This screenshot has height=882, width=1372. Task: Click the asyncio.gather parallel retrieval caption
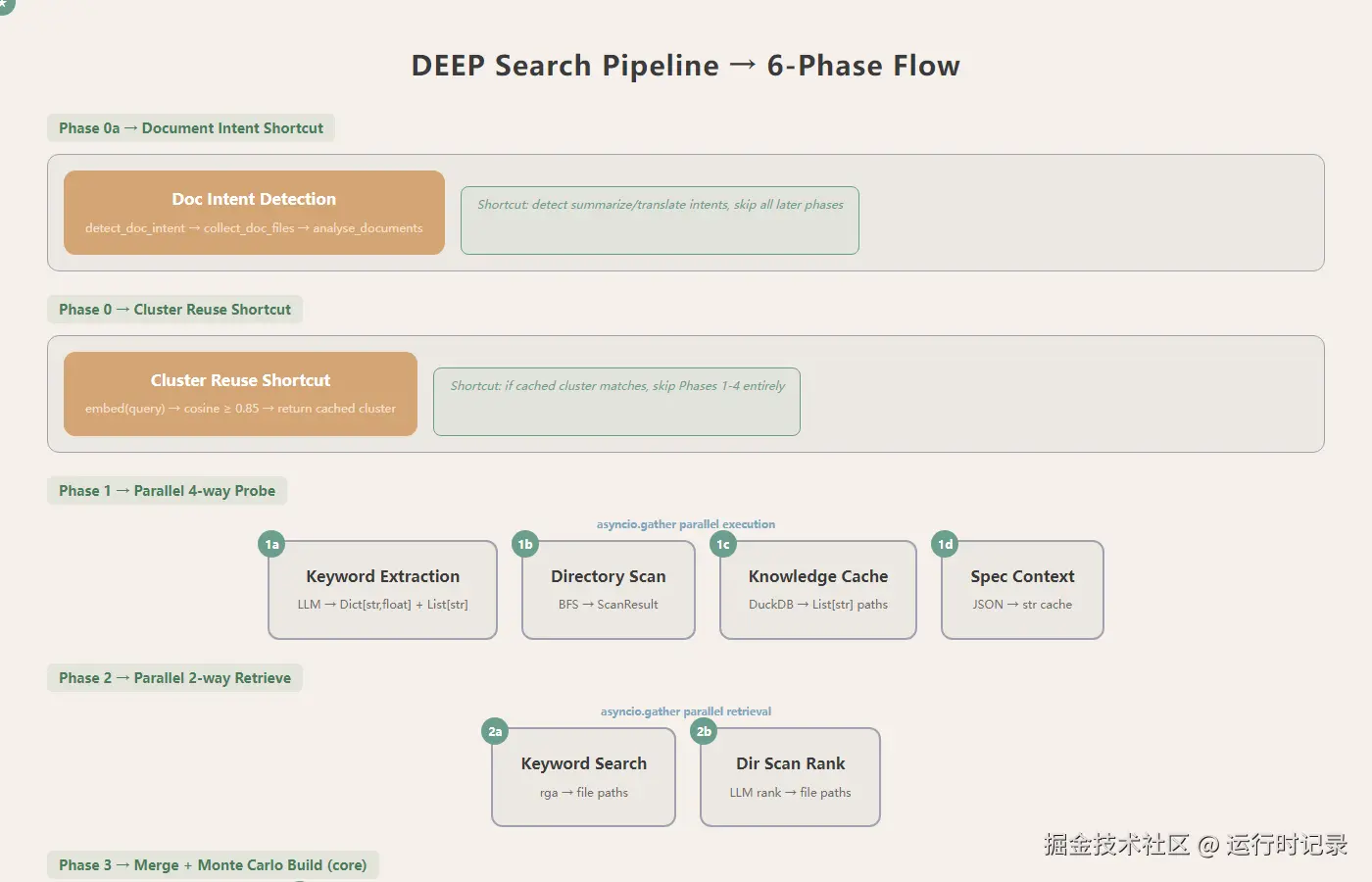pyautogui.click(x=686, y=711)
